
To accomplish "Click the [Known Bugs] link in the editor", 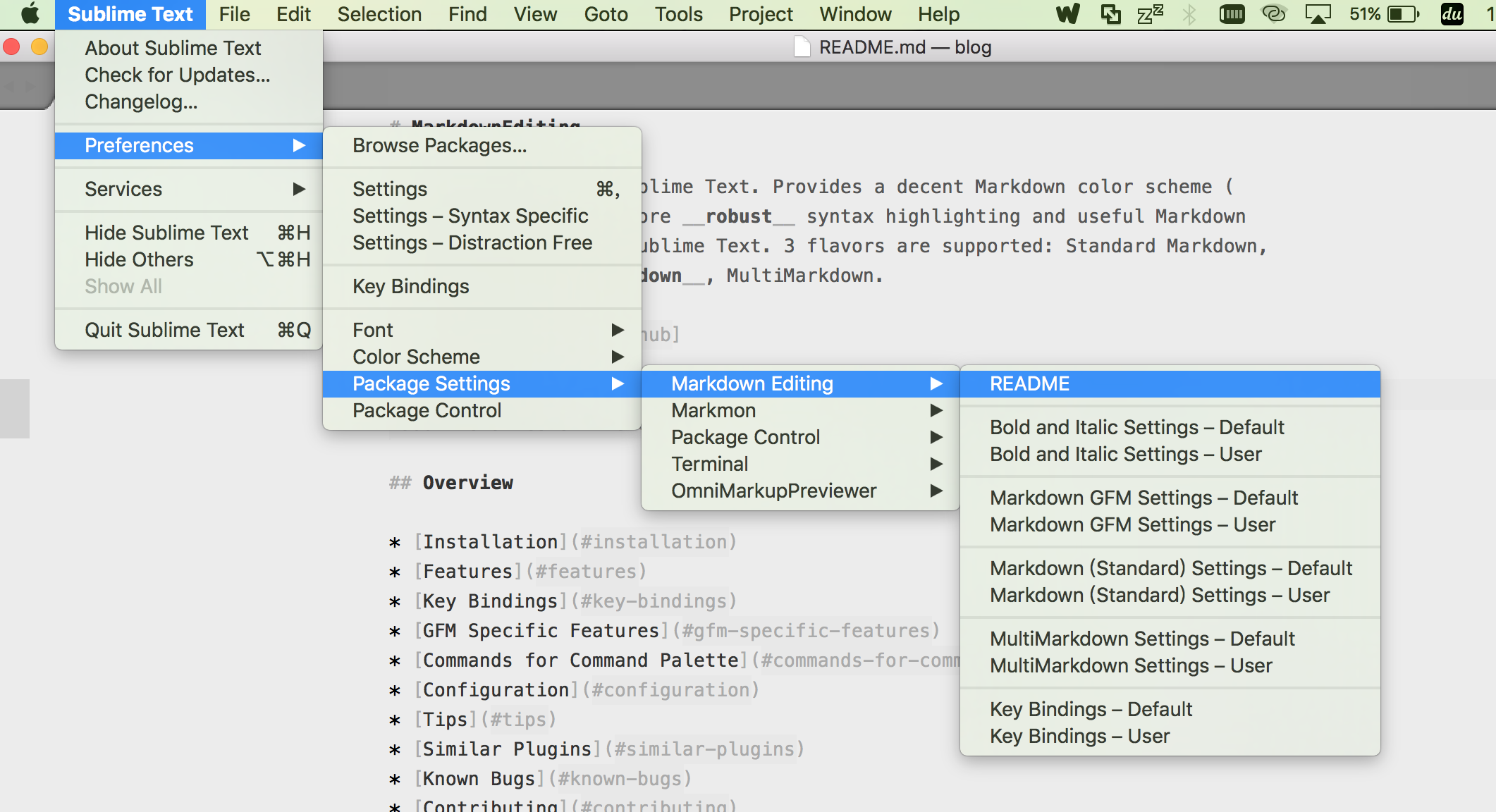I will pos(479,778).
